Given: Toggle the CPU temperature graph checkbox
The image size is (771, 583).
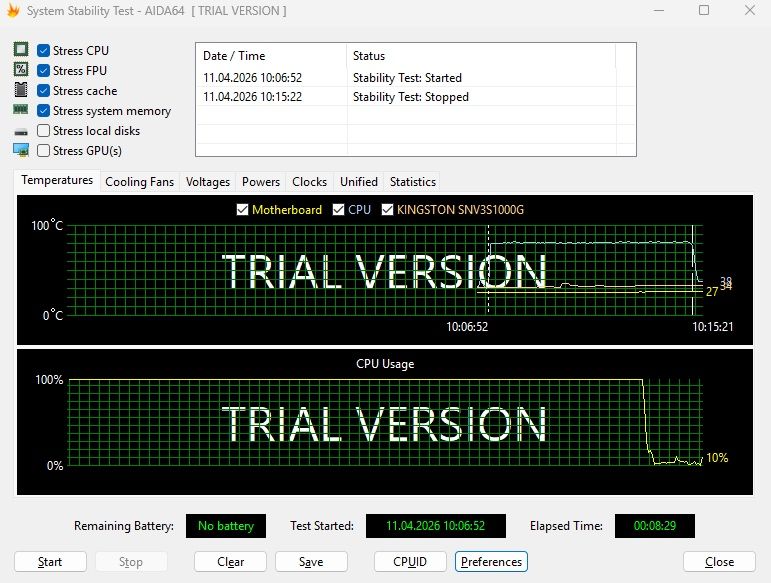Looking at the screenshot, I should pyautogui.click(x=338, y=210).
